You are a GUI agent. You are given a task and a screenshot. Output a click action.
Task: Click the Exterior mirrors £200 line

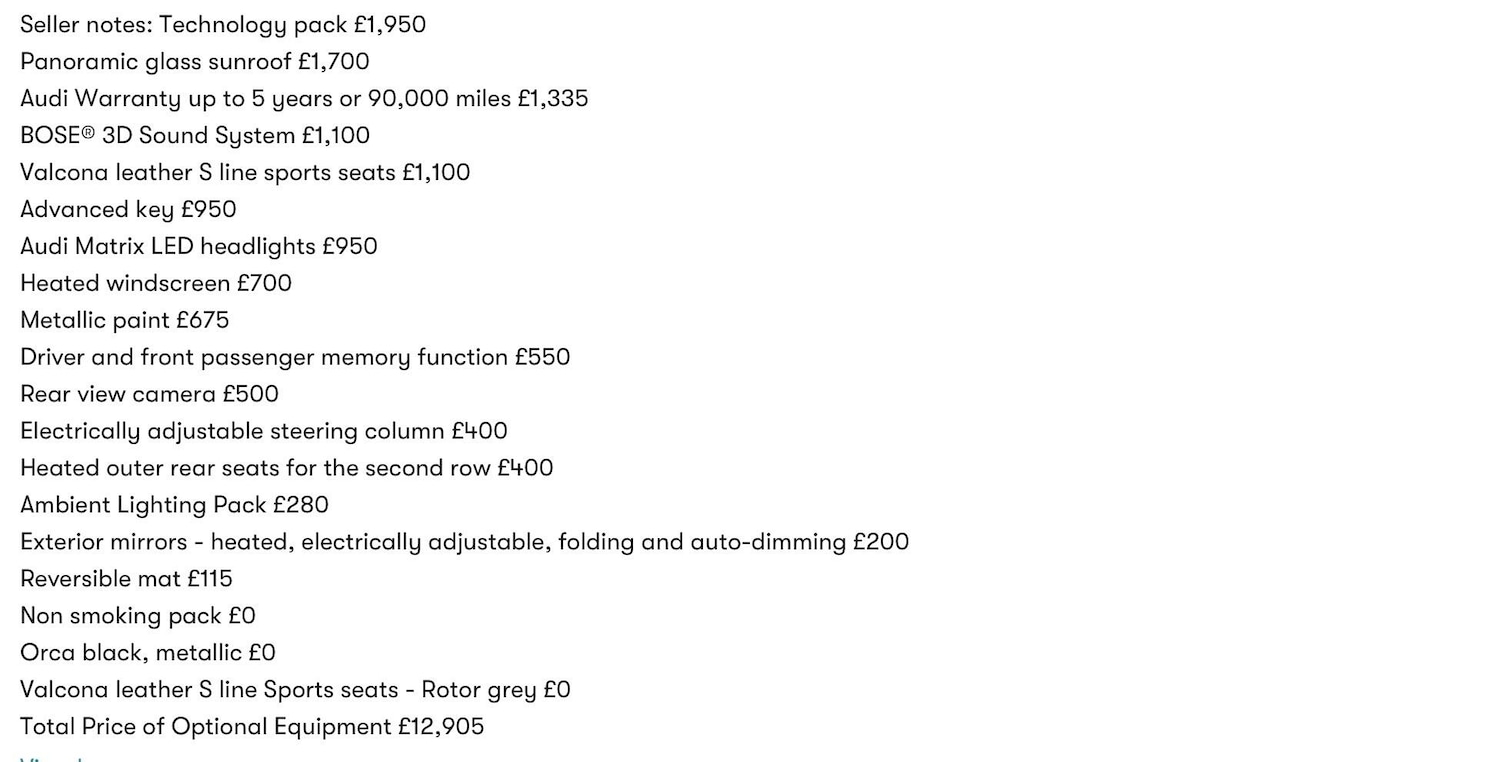(464, 543)
